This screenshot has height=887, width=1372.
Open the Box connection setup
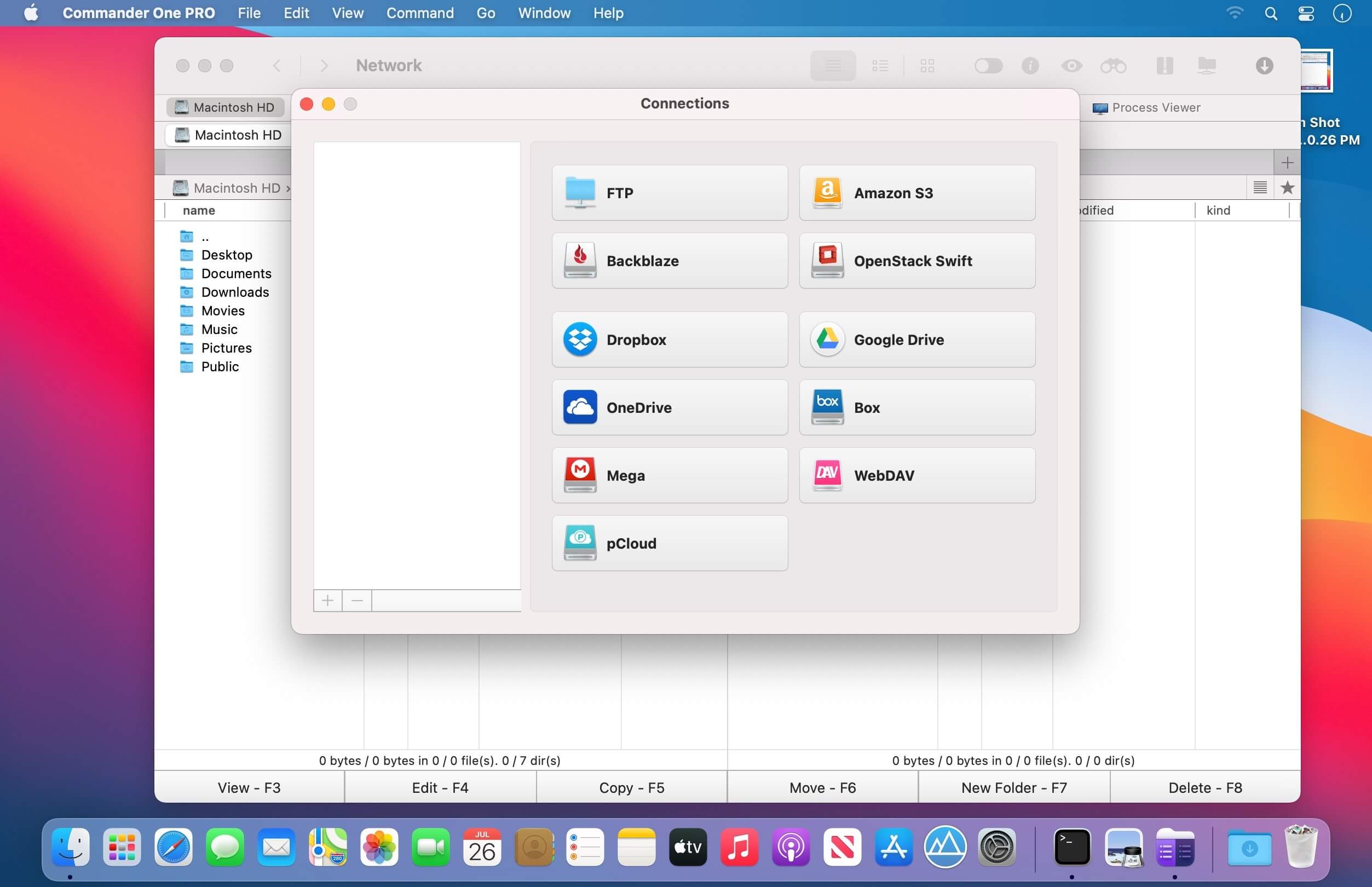917,407
